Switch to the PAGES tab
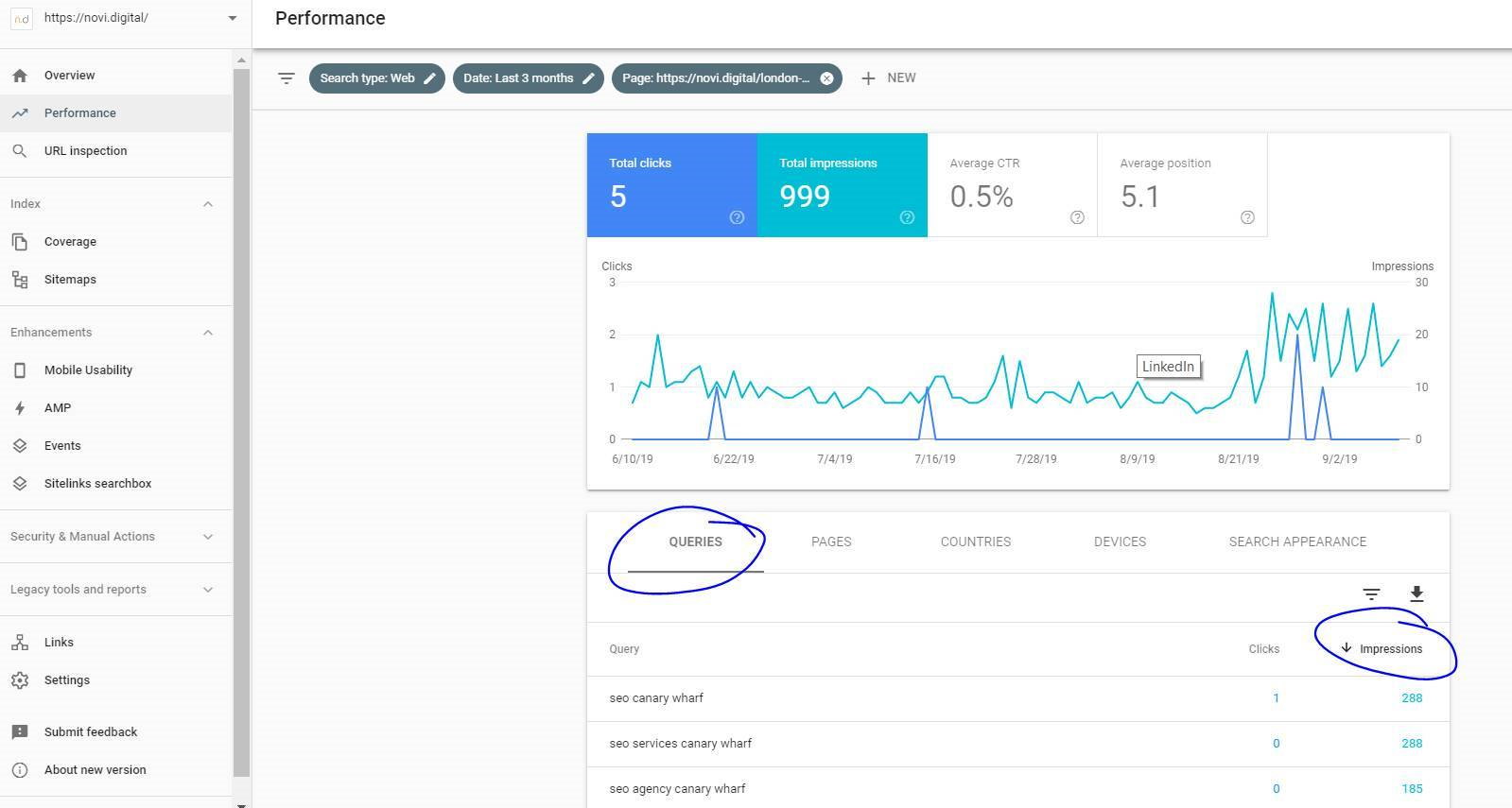Viewport: 1512px width, 808px height. [x=831, y=542]
